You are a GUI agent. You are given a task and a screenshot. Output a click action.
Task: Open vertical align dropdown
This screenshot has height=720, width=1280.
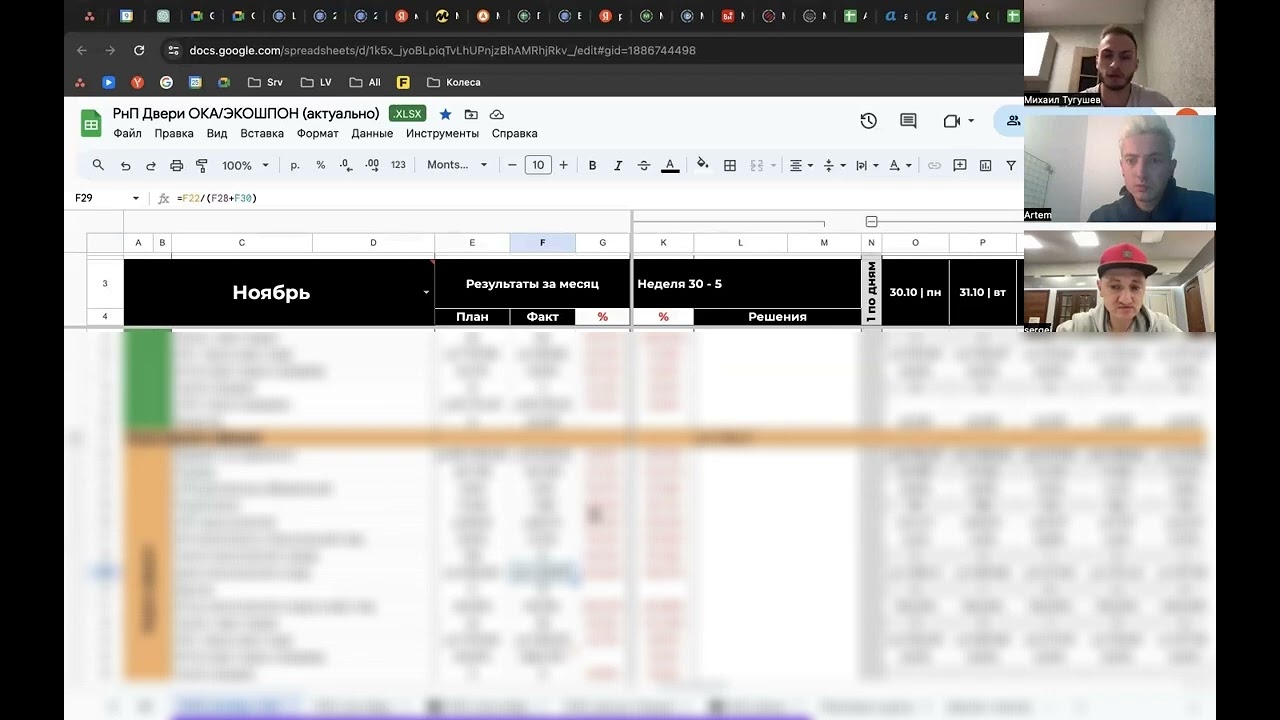click(834, 165)
